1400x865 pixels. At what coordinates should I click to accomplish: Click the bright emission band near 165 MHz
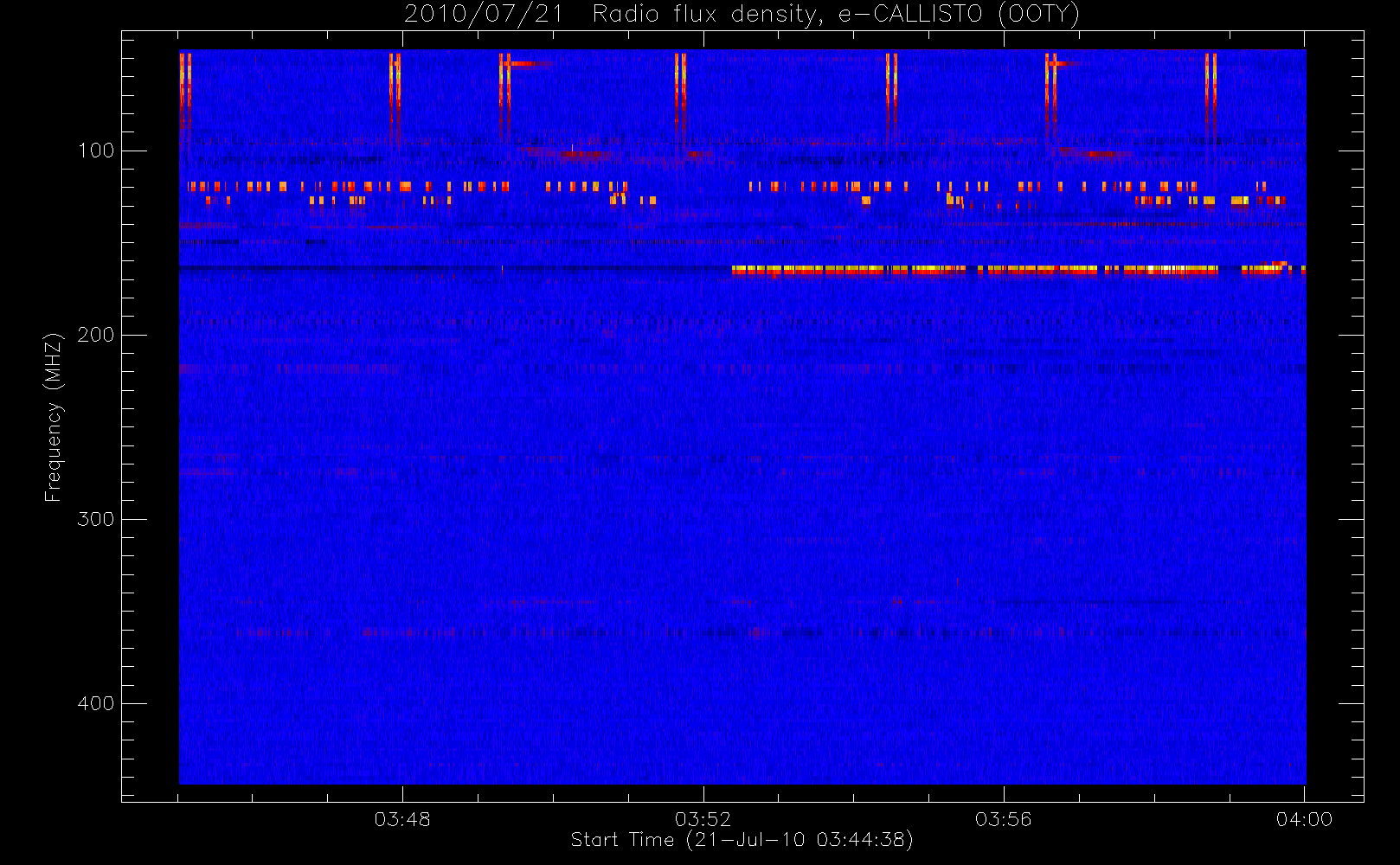(x=1018, y=270)
